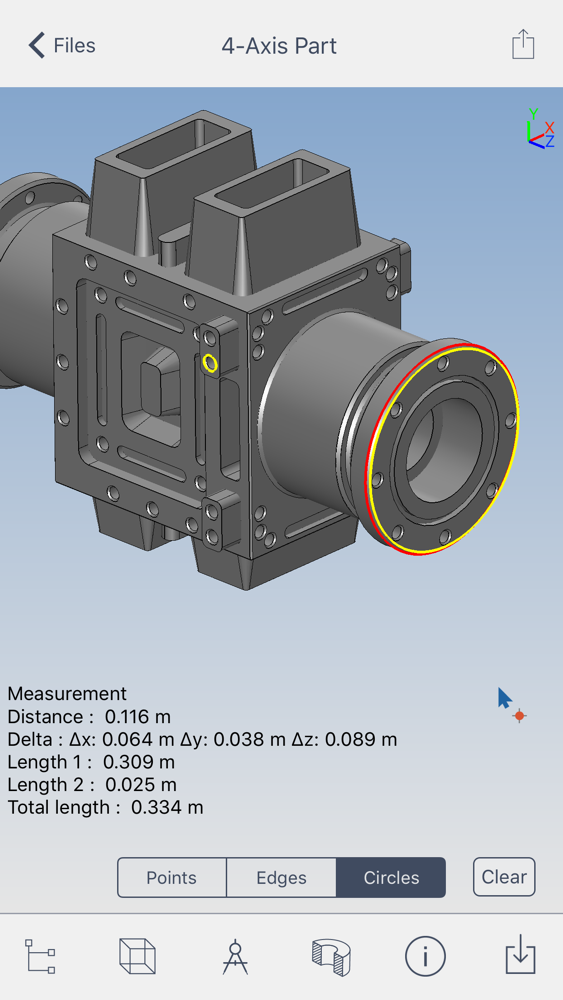The width and height of the screenshot is (563, 1000).
Task: Tap the share icon at top right
Action: [x=523, y=45]
